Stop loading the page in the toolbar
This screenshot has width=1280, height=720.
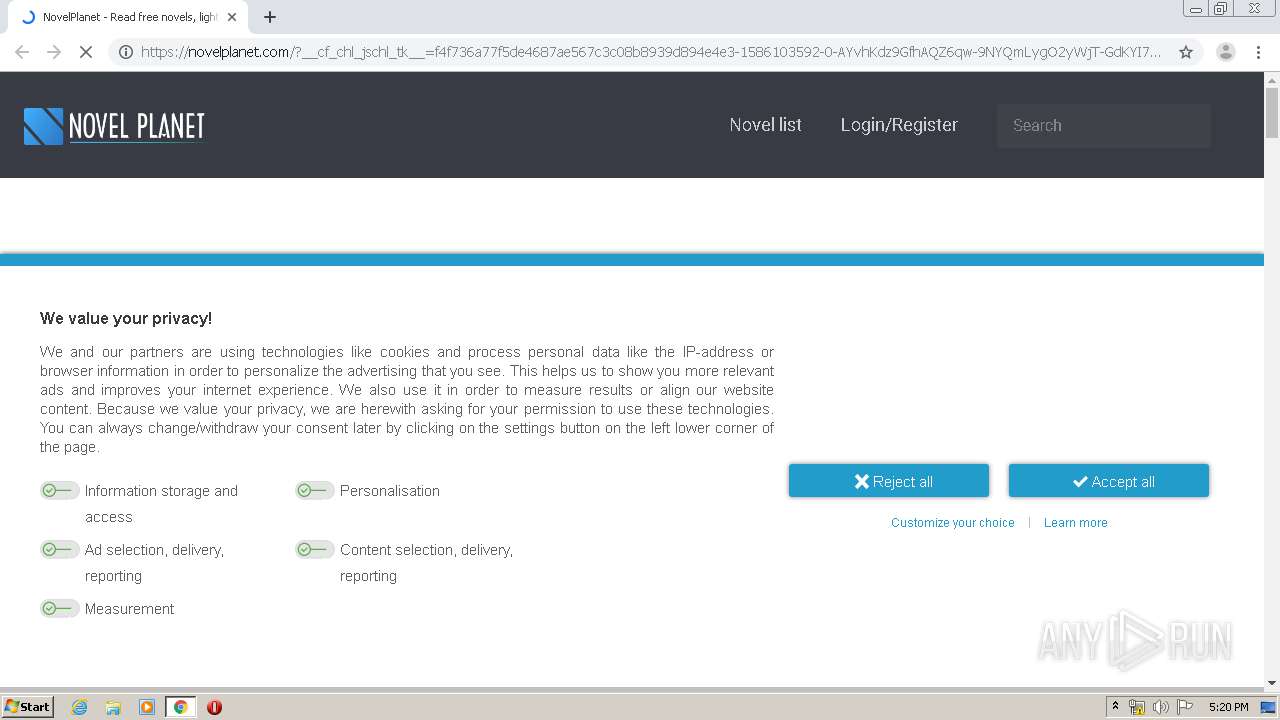point(86,52)
